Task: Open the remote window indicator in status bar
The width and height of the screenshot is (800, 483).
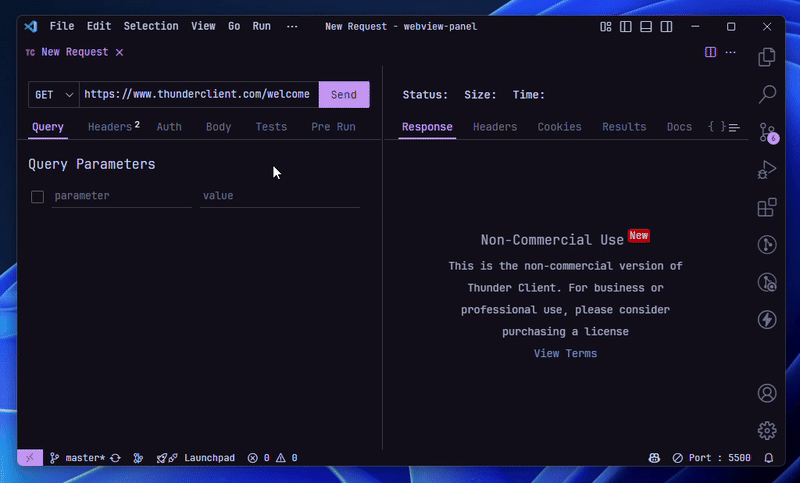Action: click(30, 457)
